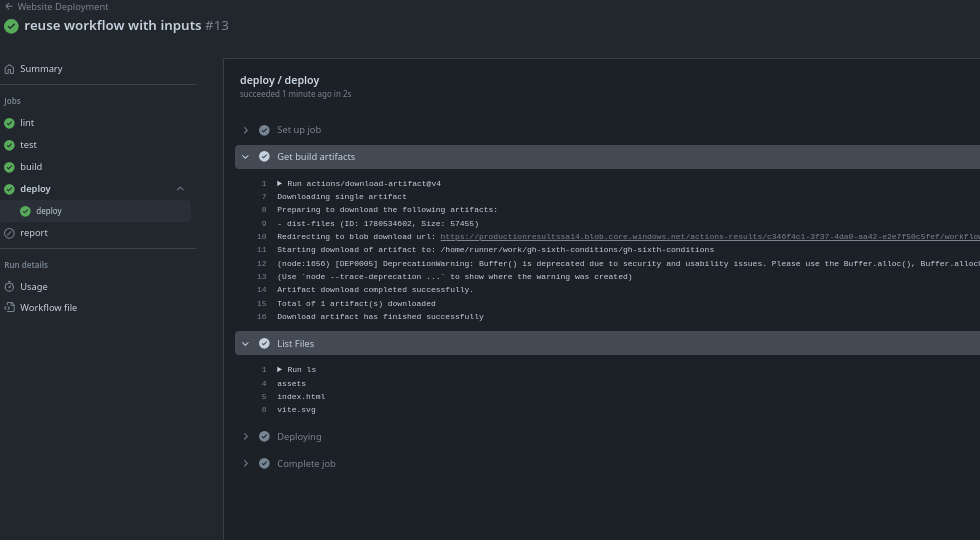Click the success check icon on Deploying step
This screenshot has width=980, height=540.
[264, 437]
